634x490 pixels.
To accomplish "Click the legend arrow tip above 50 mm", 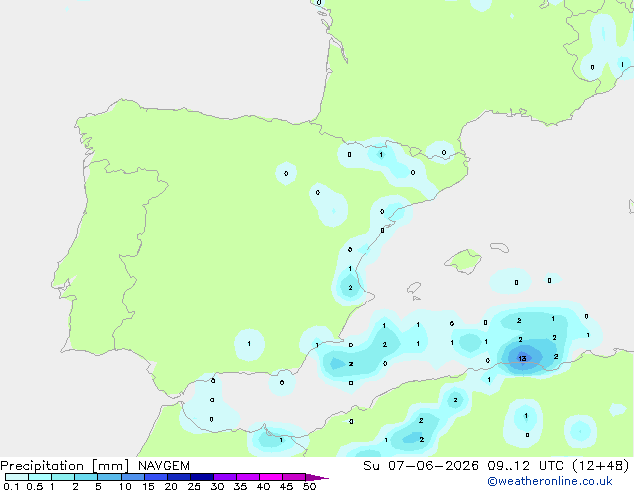I will (317, 477).
